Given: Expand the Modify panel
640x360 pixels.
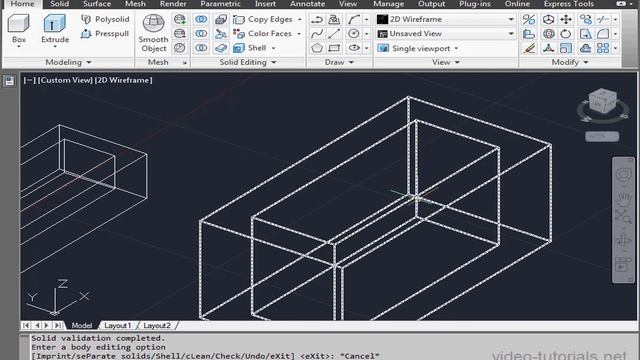Looking at the screenshot, I should (570, 62).
